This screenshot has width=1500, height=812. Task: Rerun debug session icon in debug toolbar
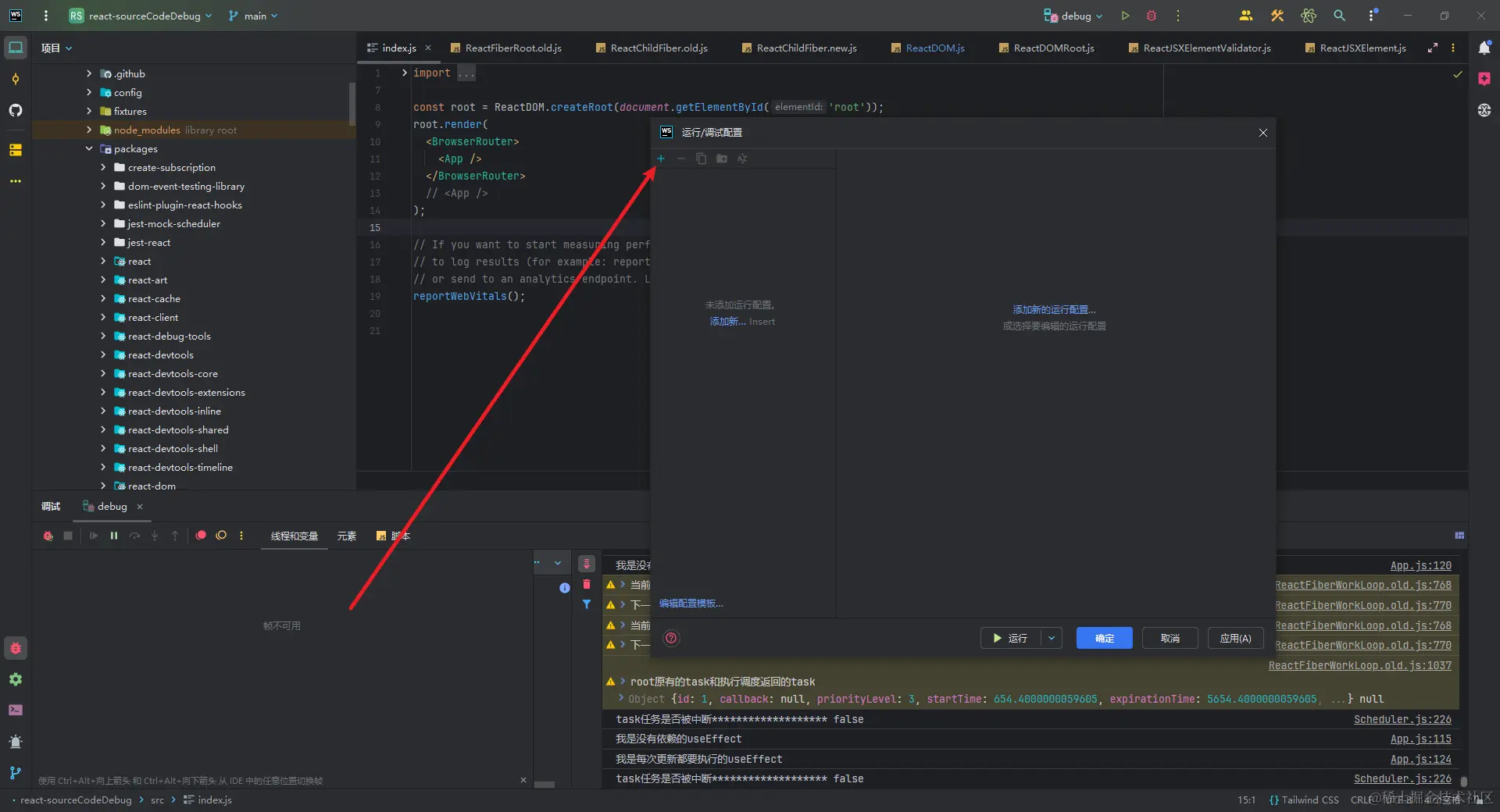[x=48, y=536]
